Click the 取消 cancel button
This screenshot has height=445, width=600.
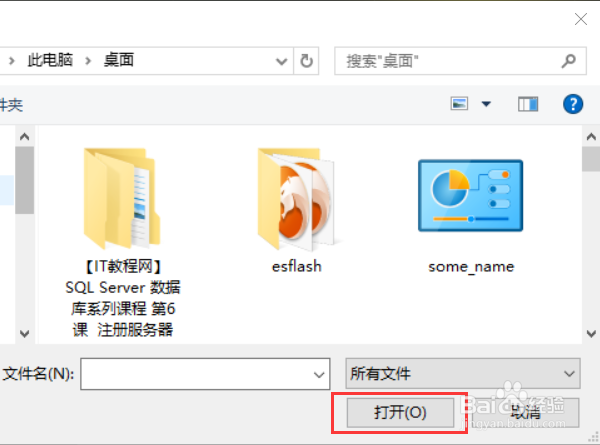(526, 412)
